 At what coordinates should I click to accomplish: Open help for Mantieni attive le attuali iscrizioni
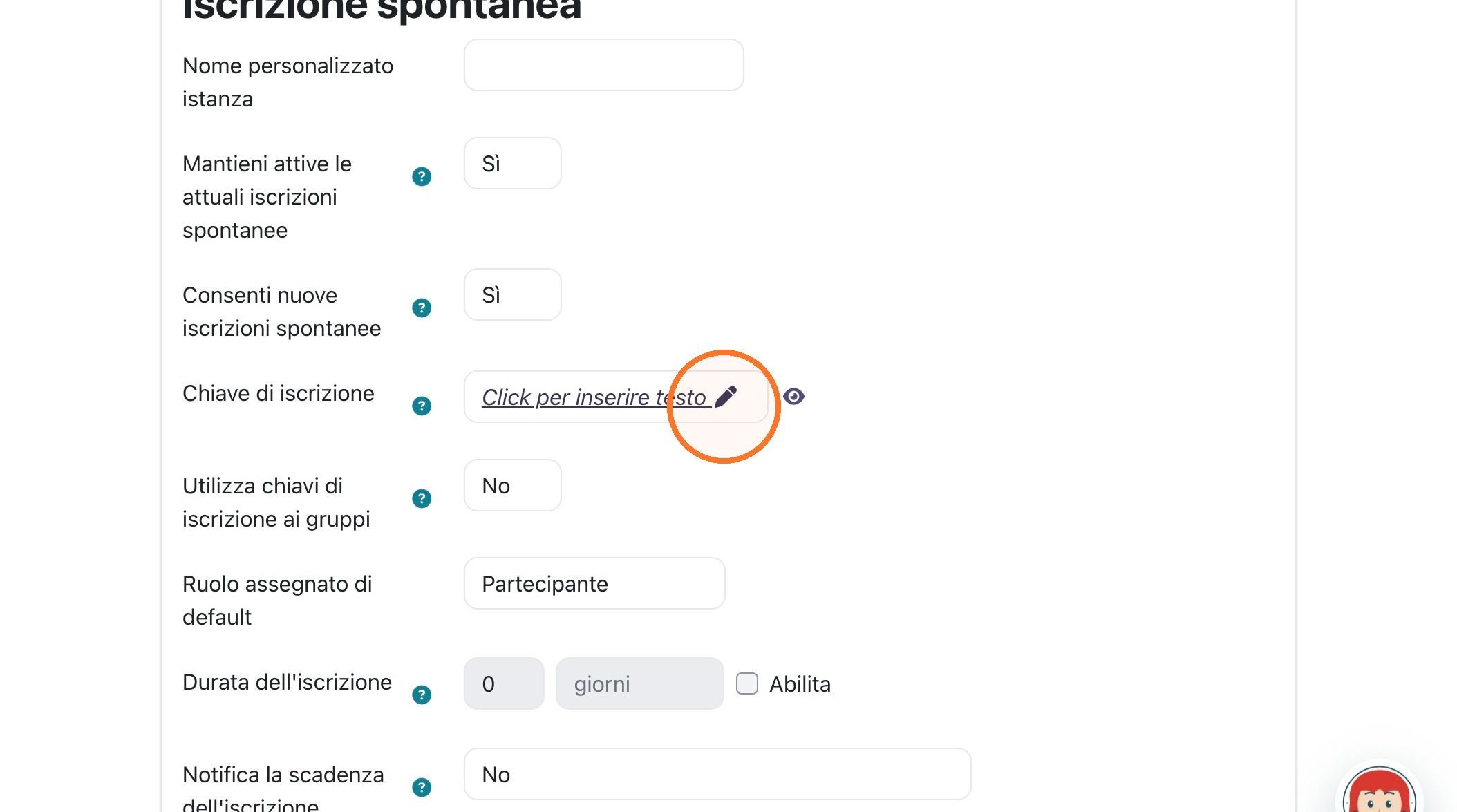[x=422, y=177]
